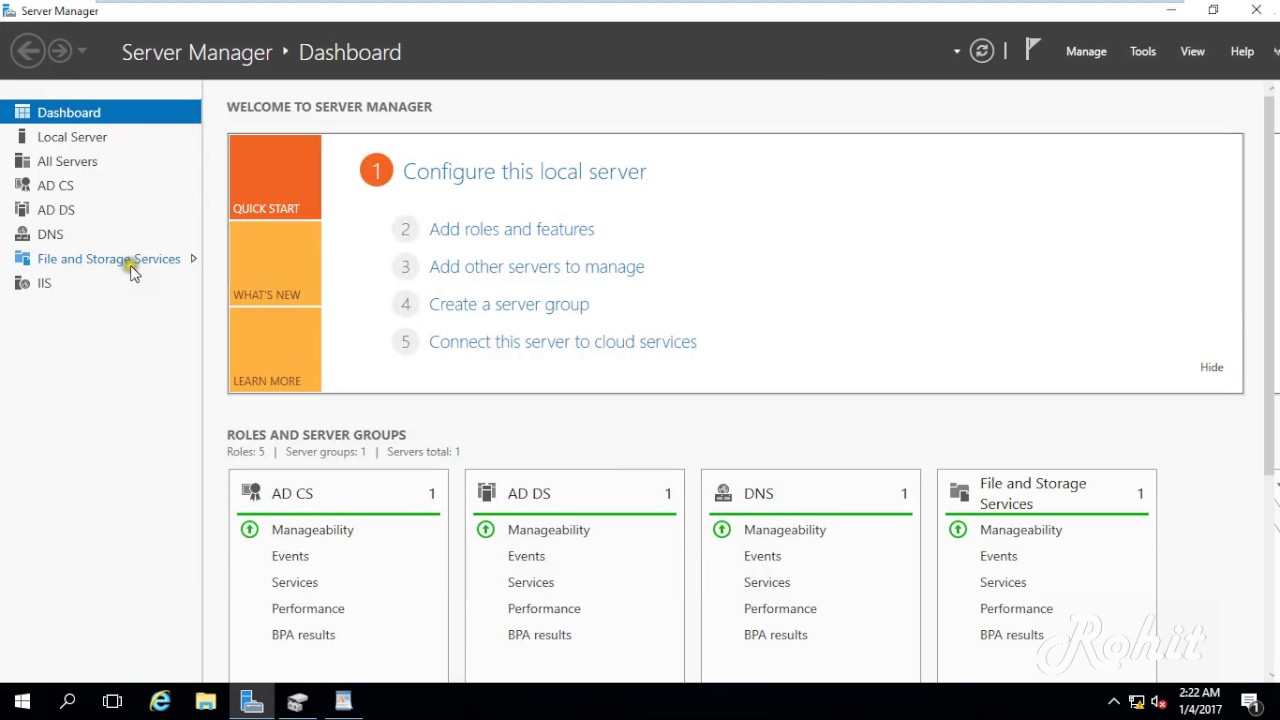Open the Manage menu

coord(1085,52)
